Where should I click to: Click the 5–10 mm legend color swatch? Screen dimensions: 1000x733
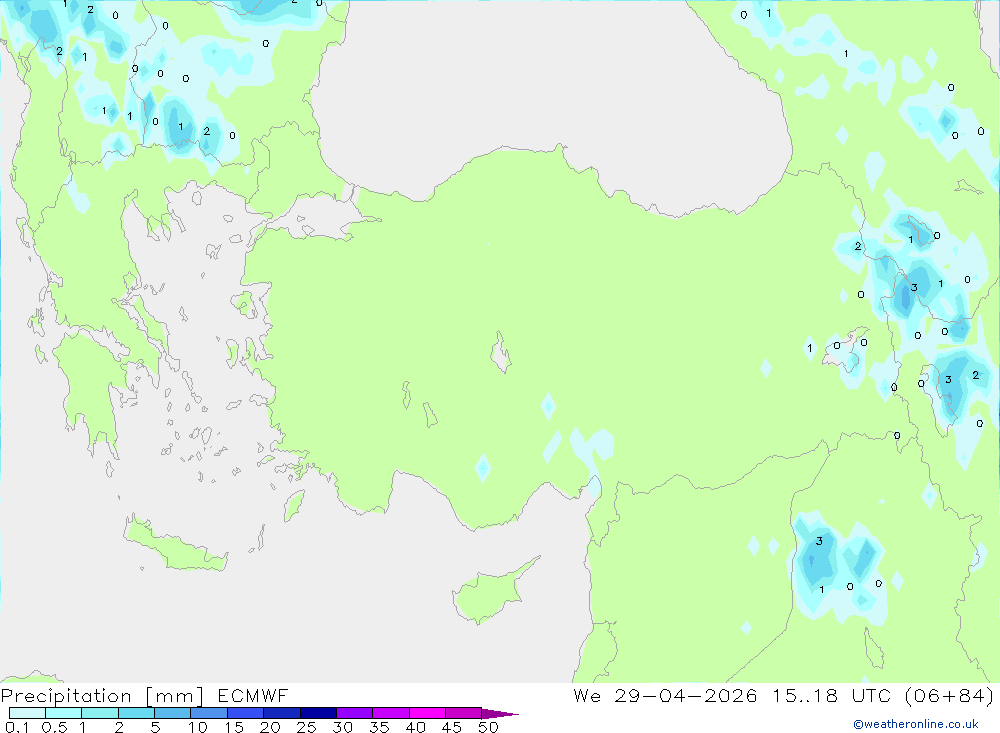coord(172,713)
